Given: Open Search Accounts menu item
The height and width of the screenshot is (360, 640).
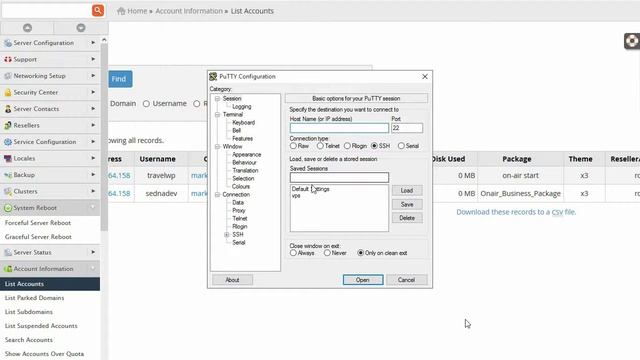Looking at the screenshot, I should pos(29,340).
